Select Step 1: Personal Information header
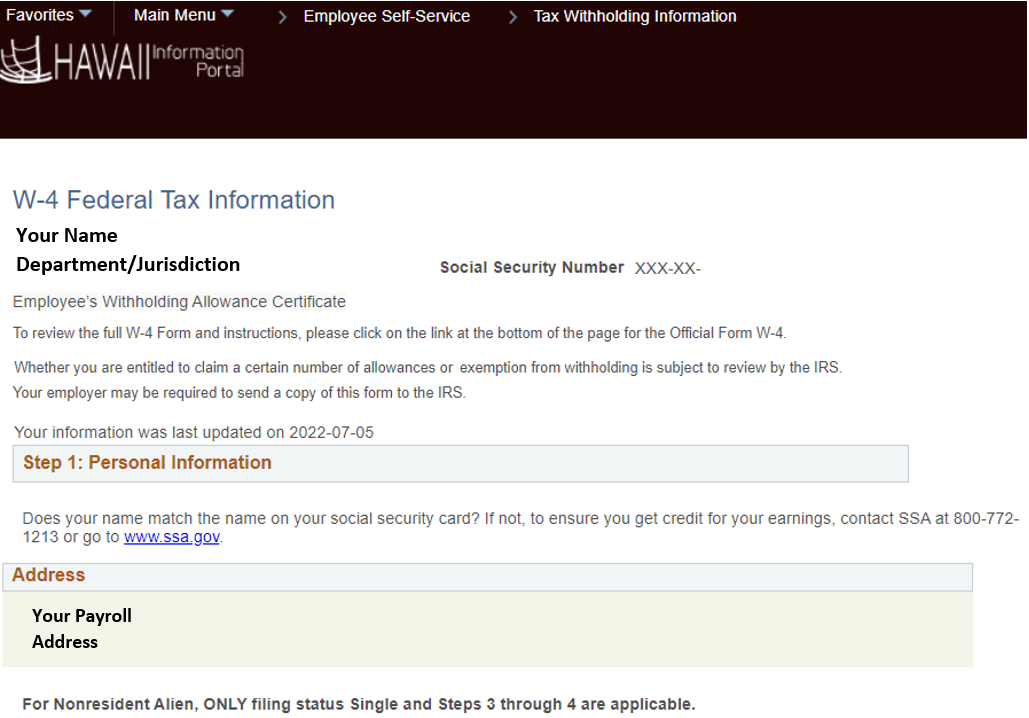1029x718 pixels. coord(148,463)
